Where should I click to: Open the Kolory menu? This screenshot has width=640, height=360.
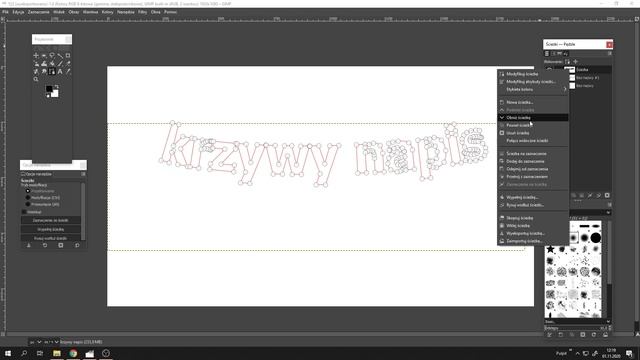pos(107,12)
